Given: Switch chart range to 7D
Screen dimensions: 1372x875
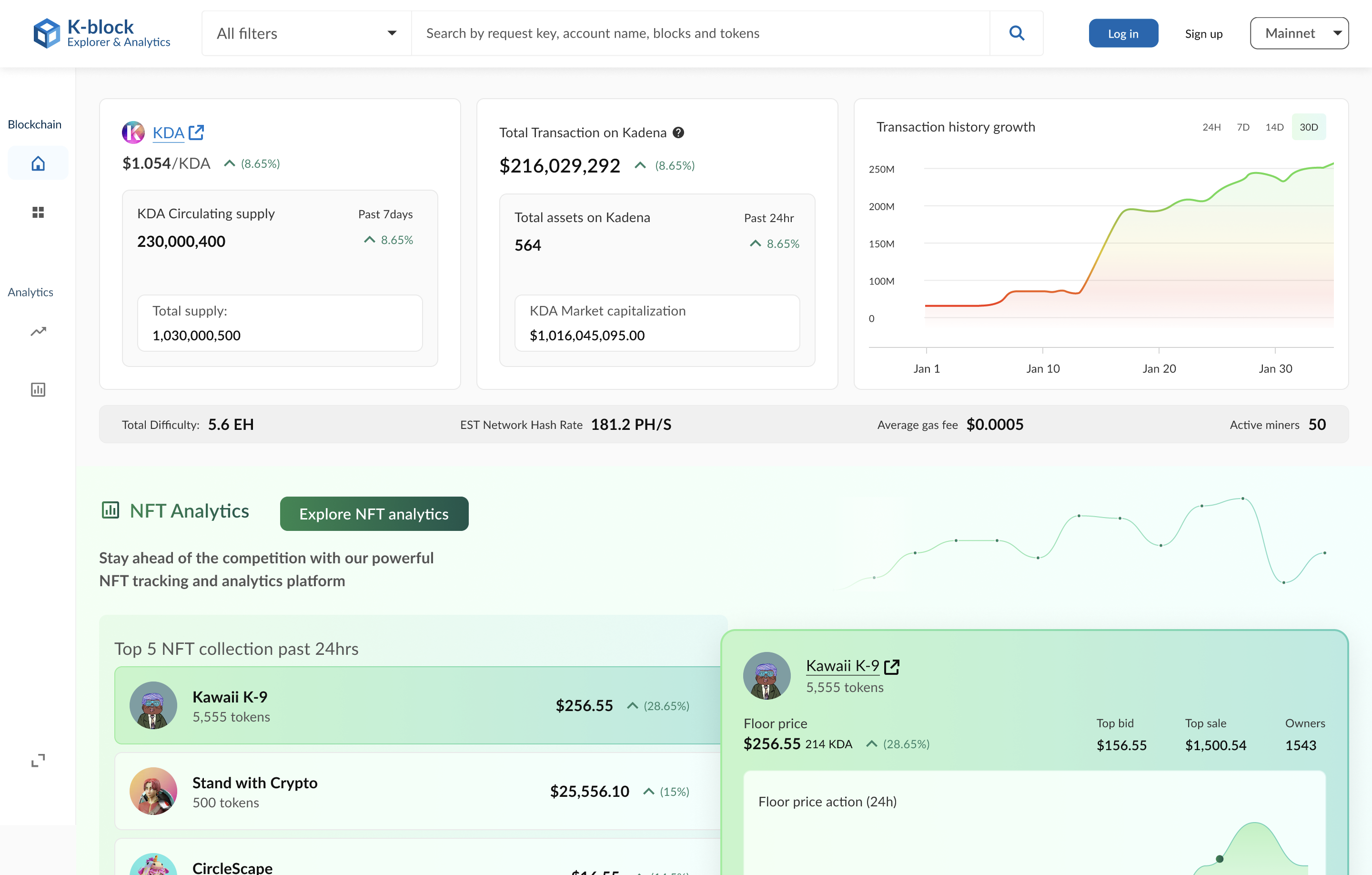Looking at the screenshot, I should point(1243,127).
